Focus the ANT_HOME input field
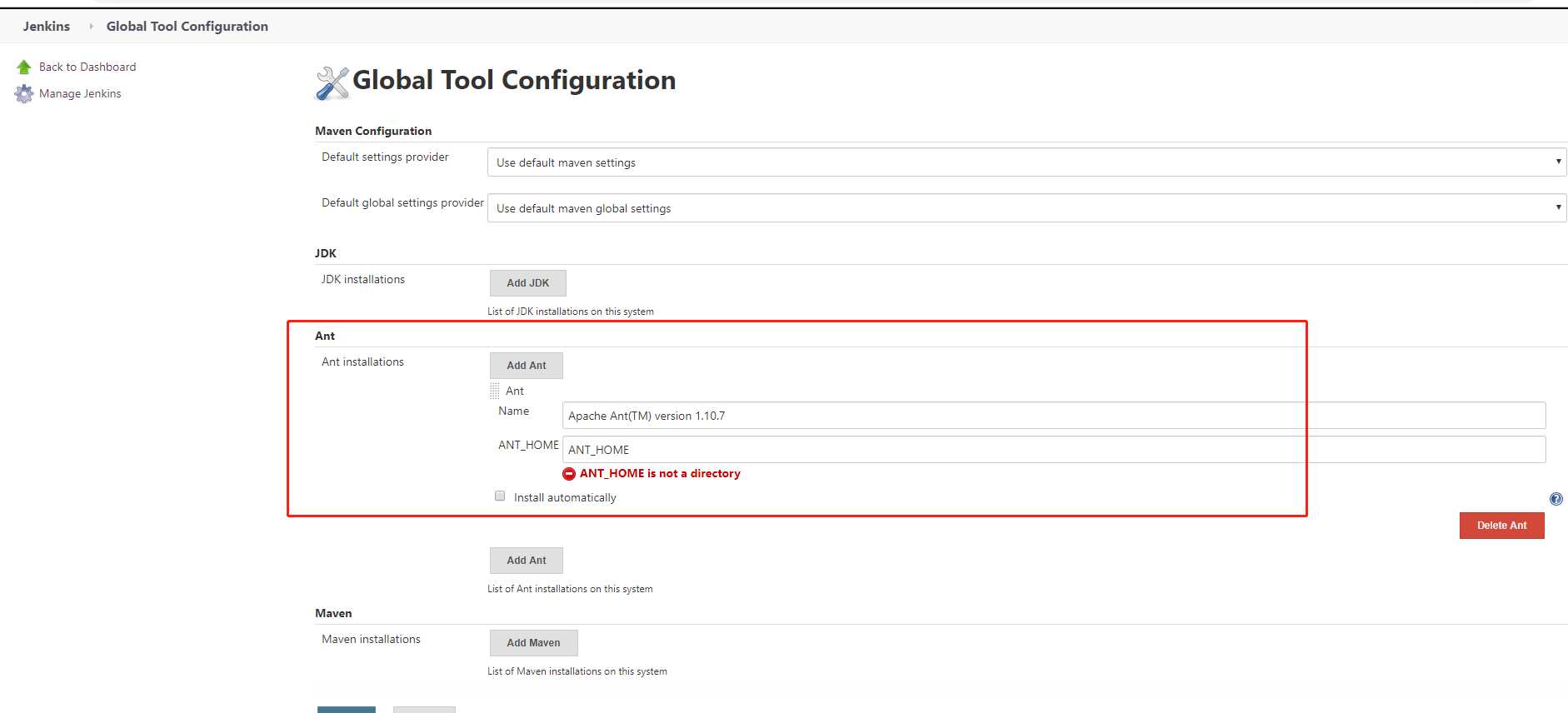1568x713 pixels. coord(1054,450)
